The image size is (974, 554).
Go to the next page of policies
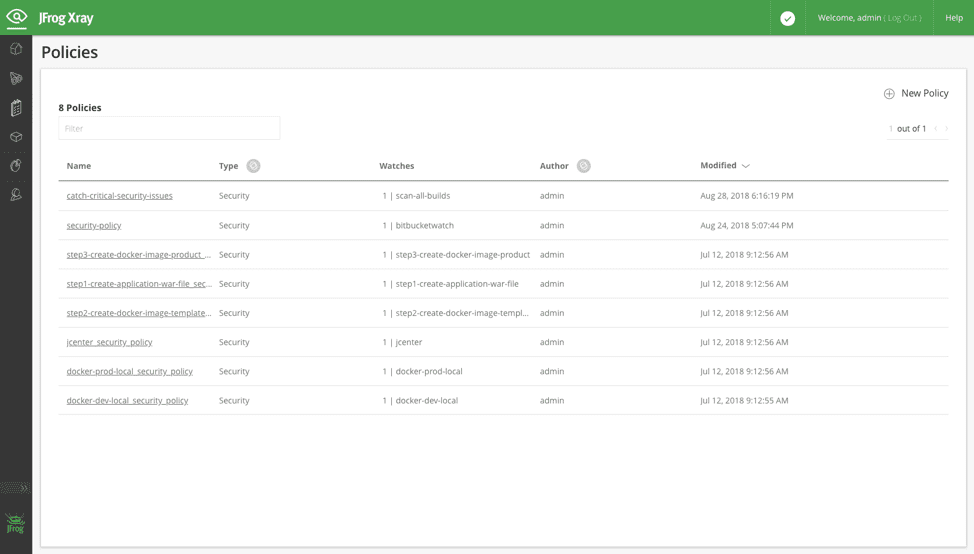coord(947,129)
